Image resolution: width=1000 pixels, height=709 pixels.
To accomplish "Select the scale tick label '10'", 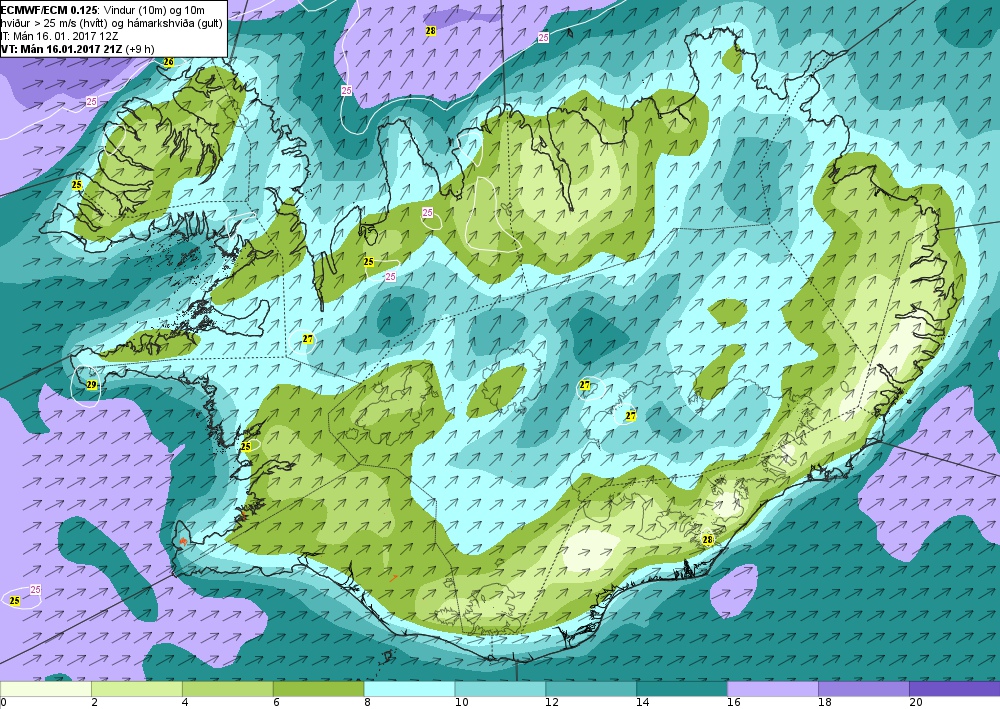I will [461, 703].
